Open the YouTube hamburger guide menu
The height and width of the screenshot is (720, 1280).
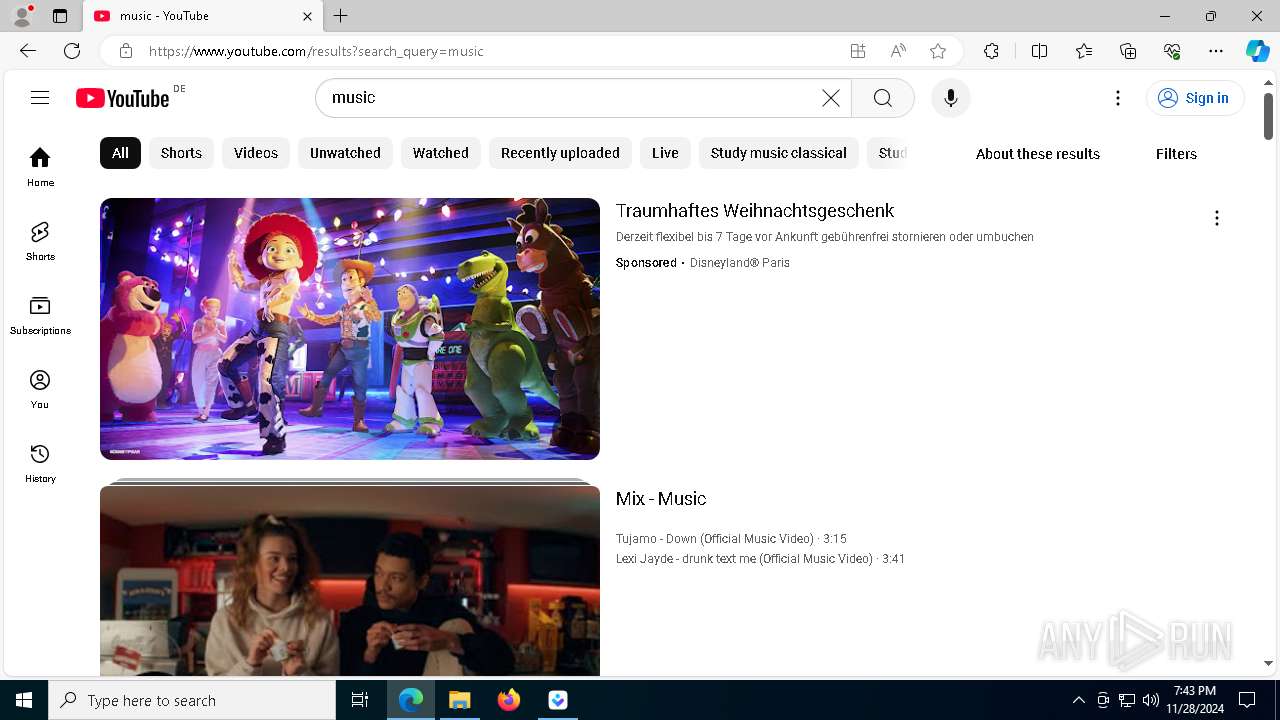40,97
